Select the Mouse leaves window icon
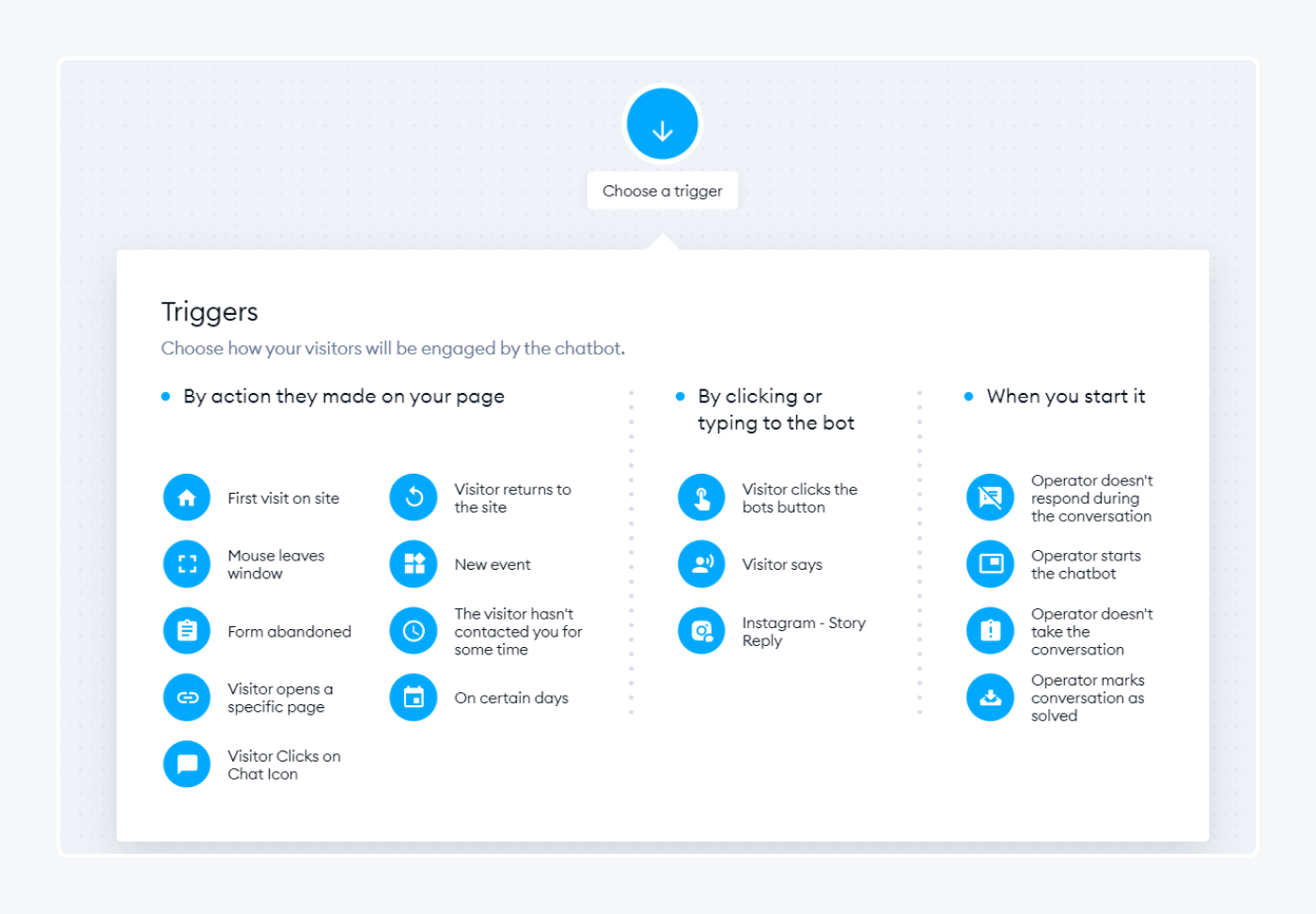Image resolution: width=1316 pixels, height=914 pixels. click(187, 564)
